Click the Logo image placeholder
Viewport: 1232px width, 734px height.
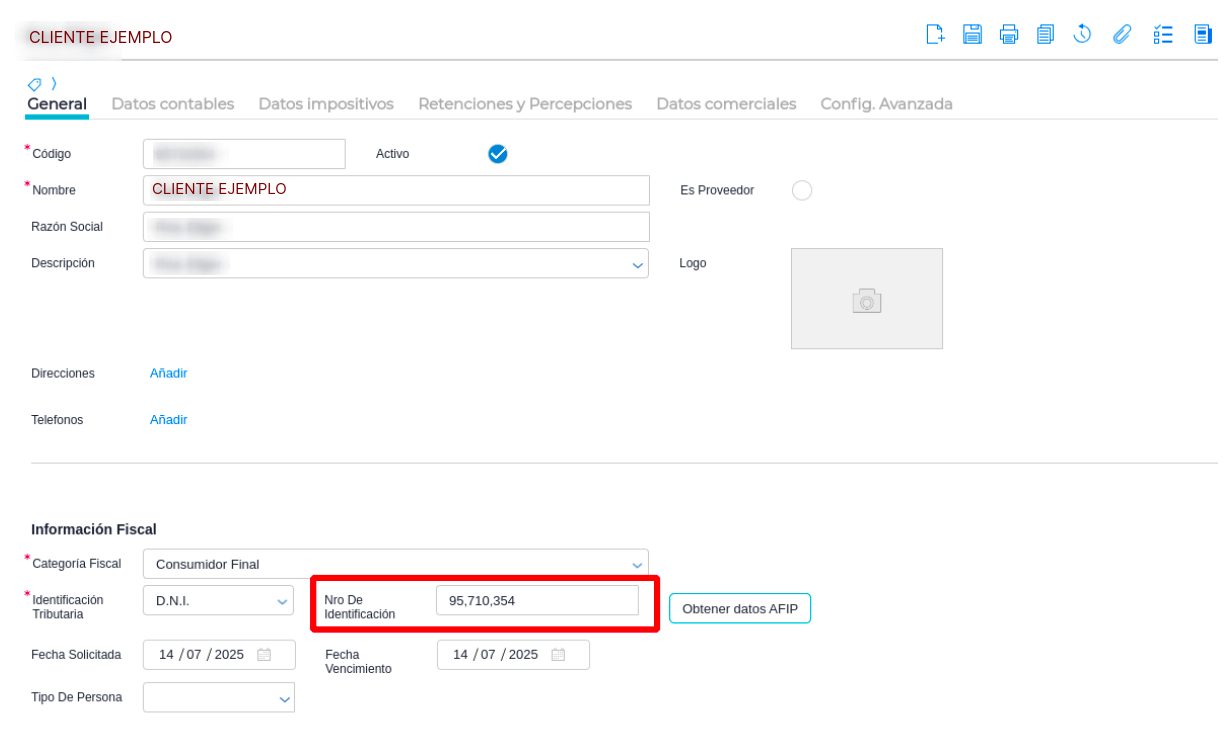pyautogui.click(x=867, y=299)
